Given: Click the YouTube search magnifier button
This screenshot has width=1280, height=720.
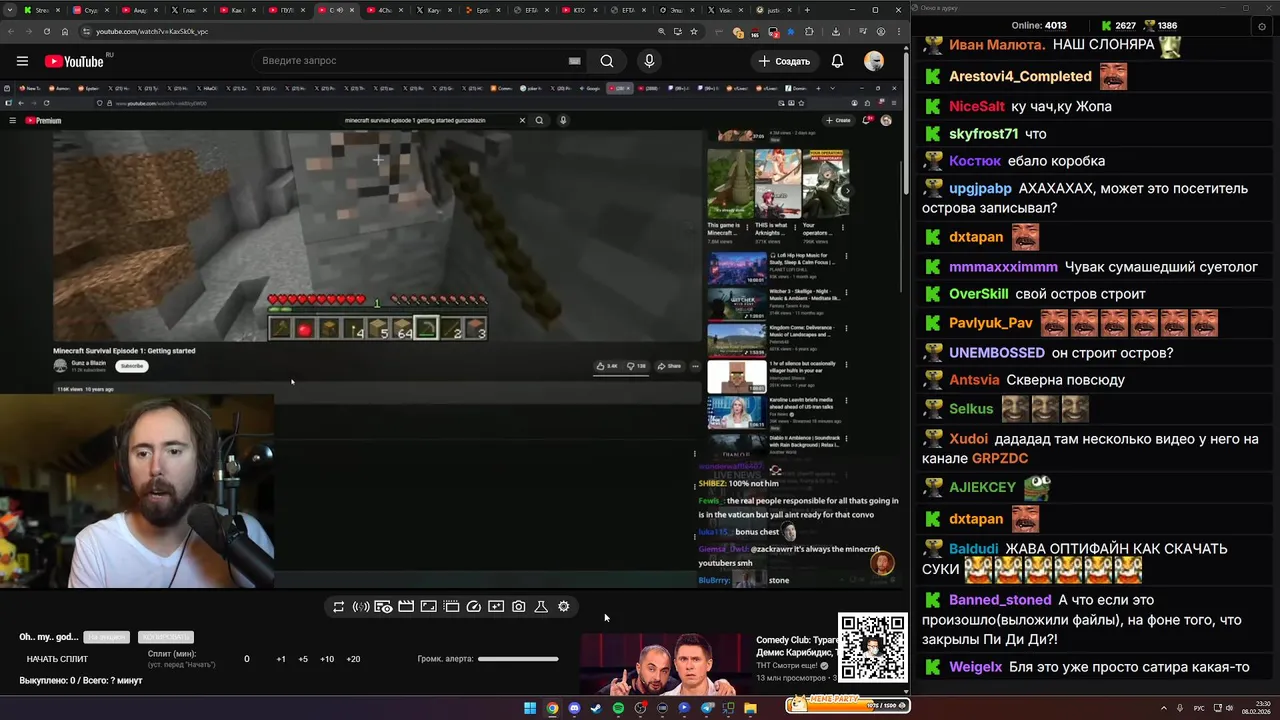Looking at the screenshot, I should [x=607, y=61].
